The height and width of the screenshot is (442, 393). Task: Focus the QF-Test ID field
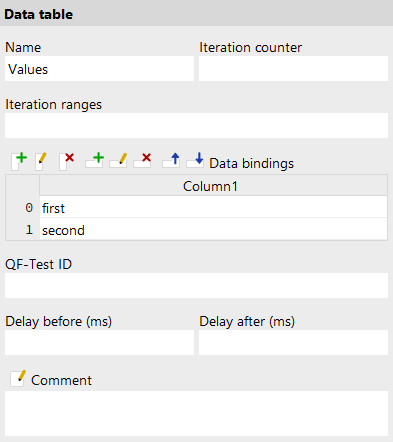click(x=196, y=286)
